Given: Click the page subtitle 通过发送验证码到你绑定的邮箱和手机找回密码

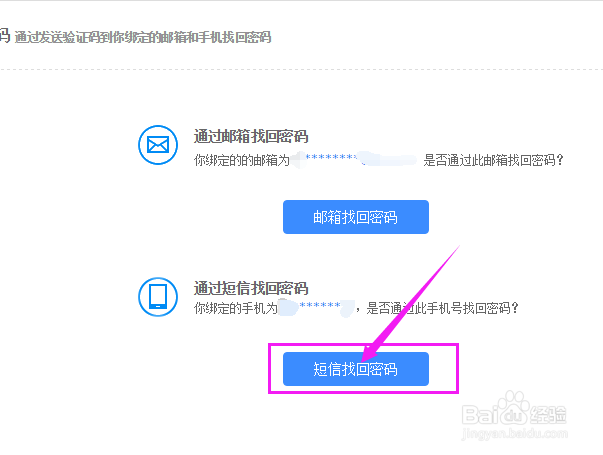Looking at the screenshot, I should pos(143,37).
